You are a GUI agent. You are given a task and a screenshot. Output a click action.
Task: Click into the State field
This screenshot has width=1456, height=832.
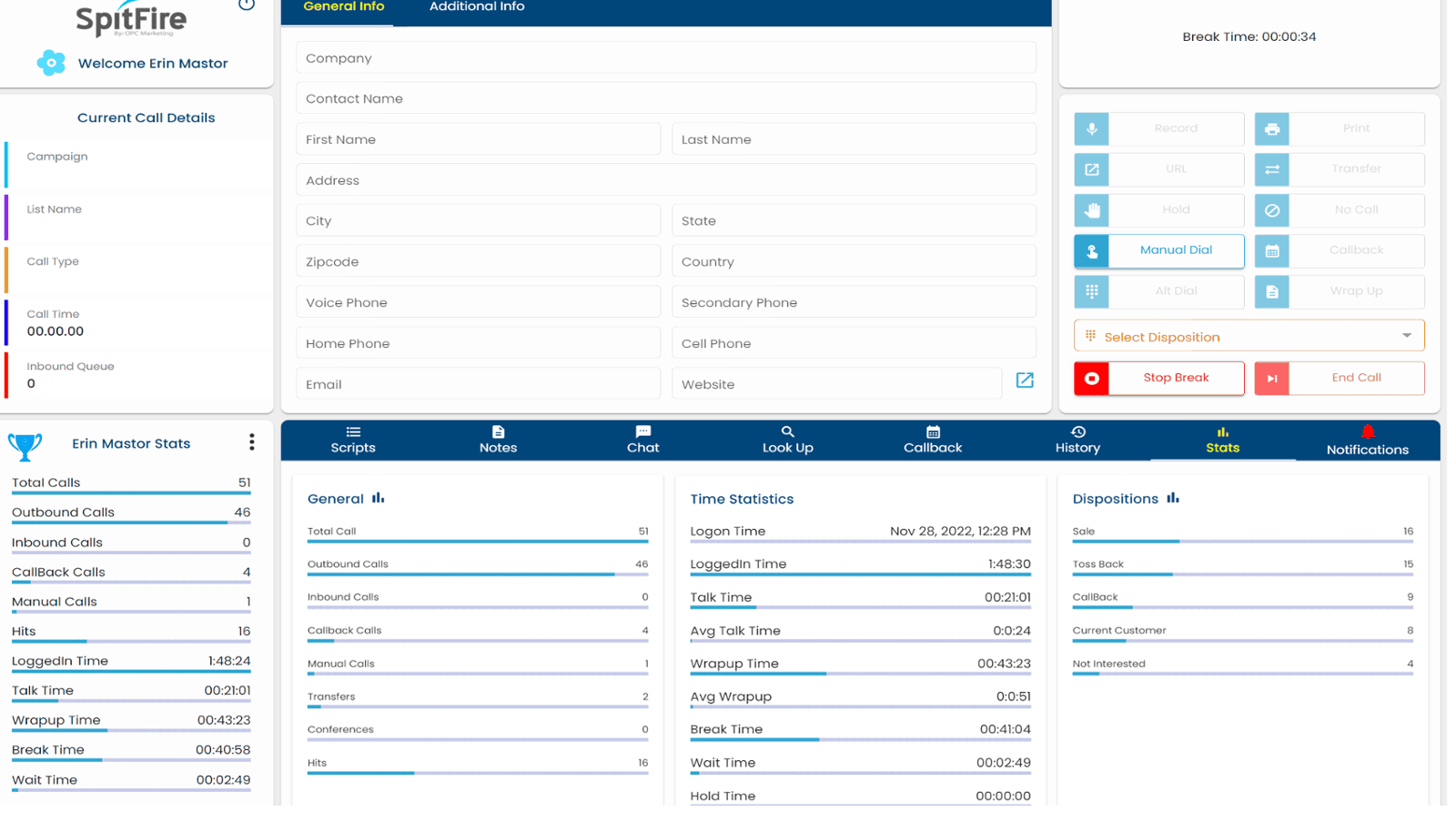(854, 220)
